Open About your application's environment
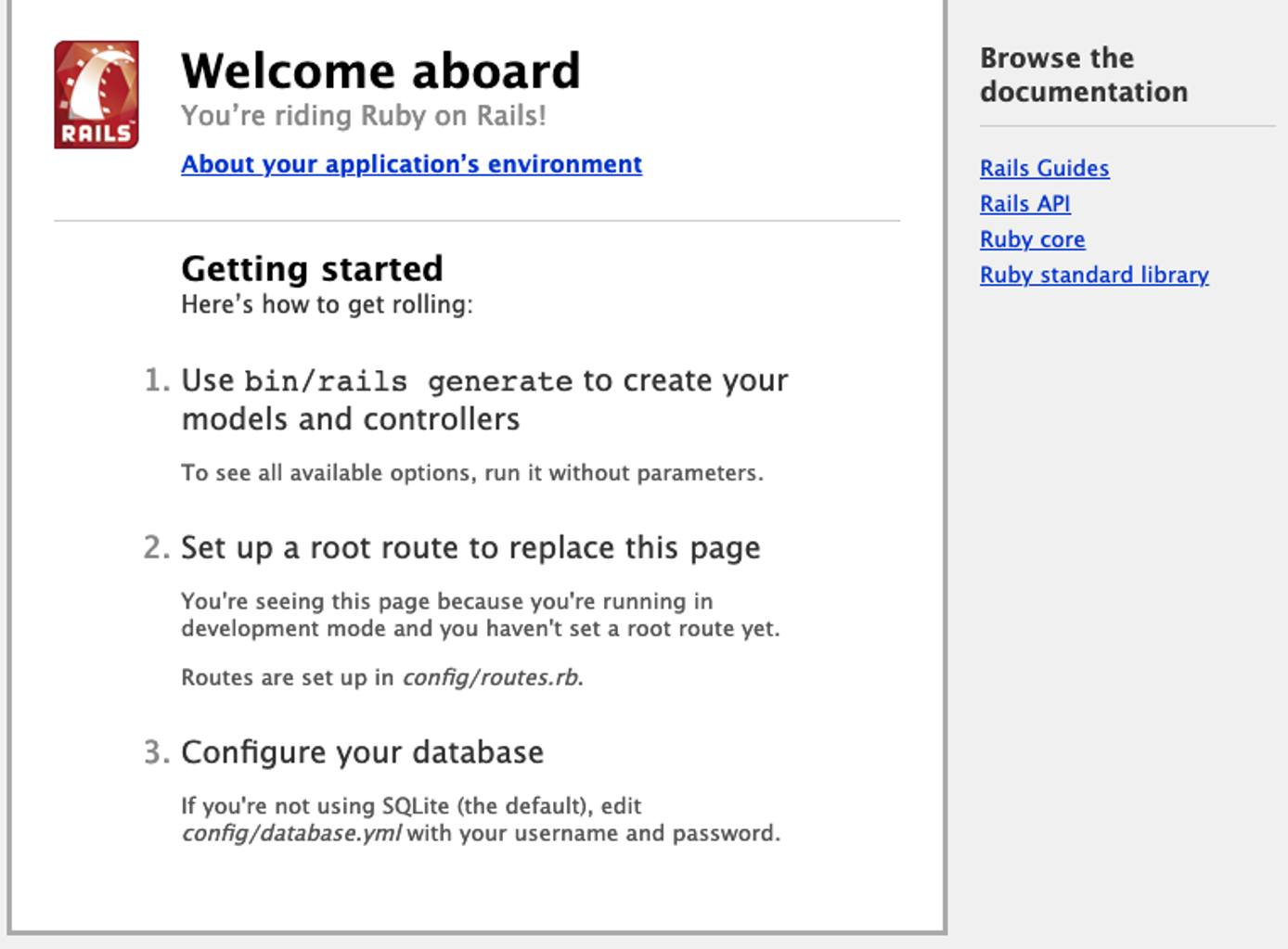The height and width of the screenshot is (949, 1288). [411, 163]
